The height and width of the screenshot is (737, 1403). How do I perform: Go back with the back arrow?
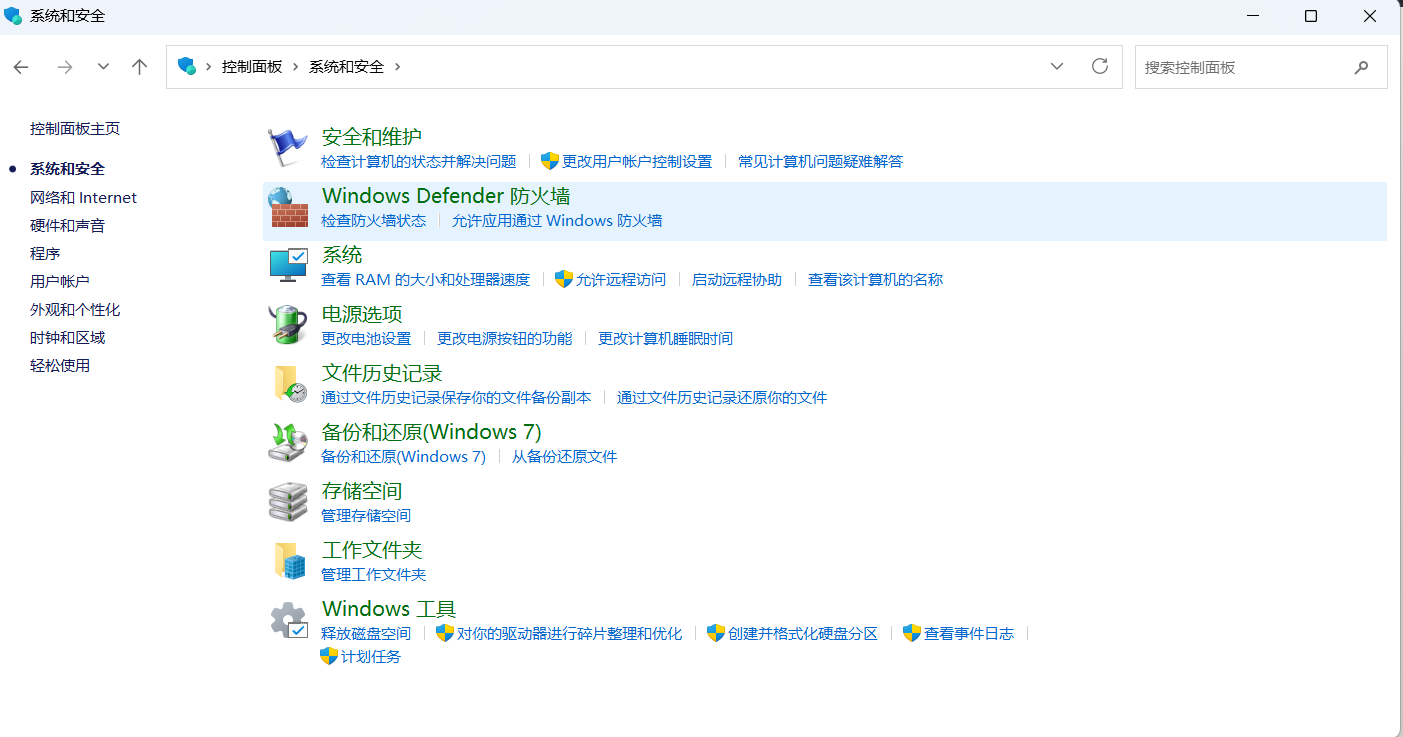(21, 67)
